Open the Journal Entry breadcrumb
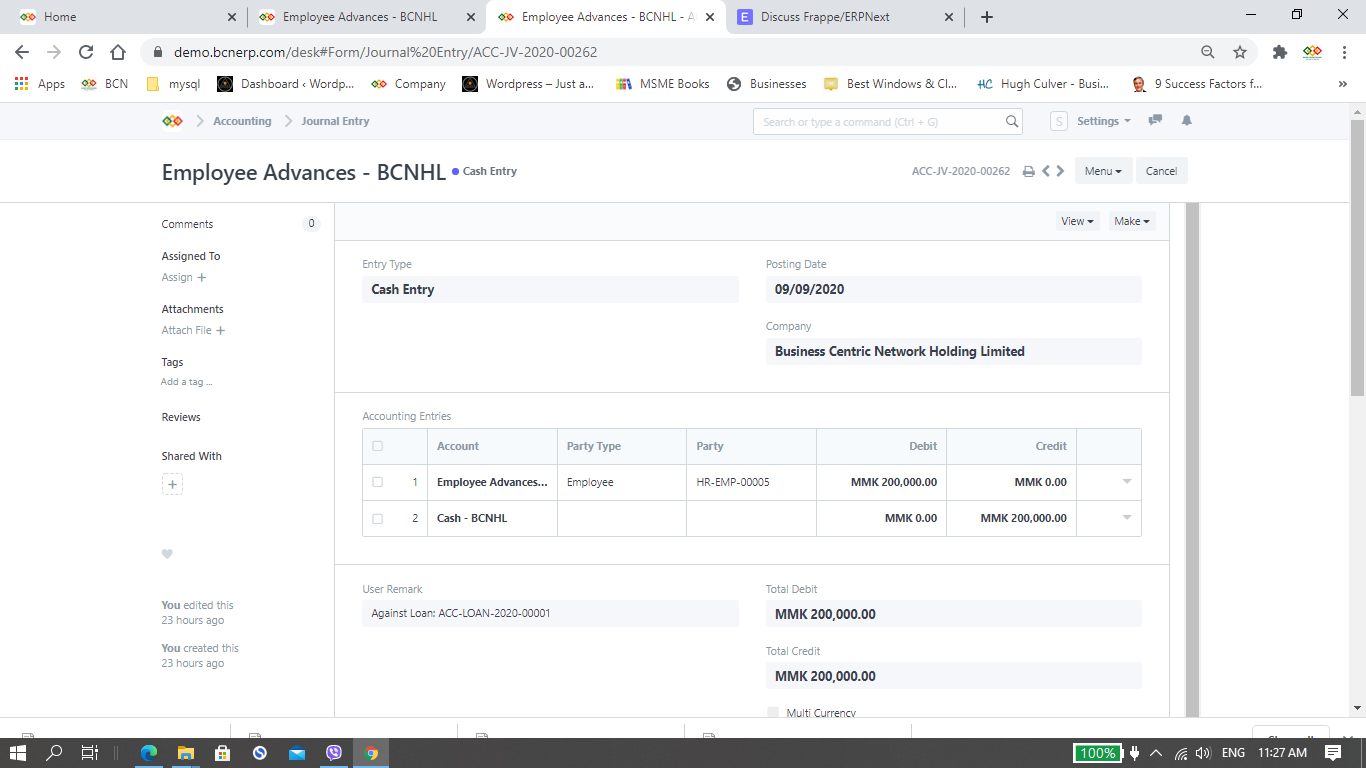Screen dimensions: 1366x768 pyautogui.click(x=335, y=121)
